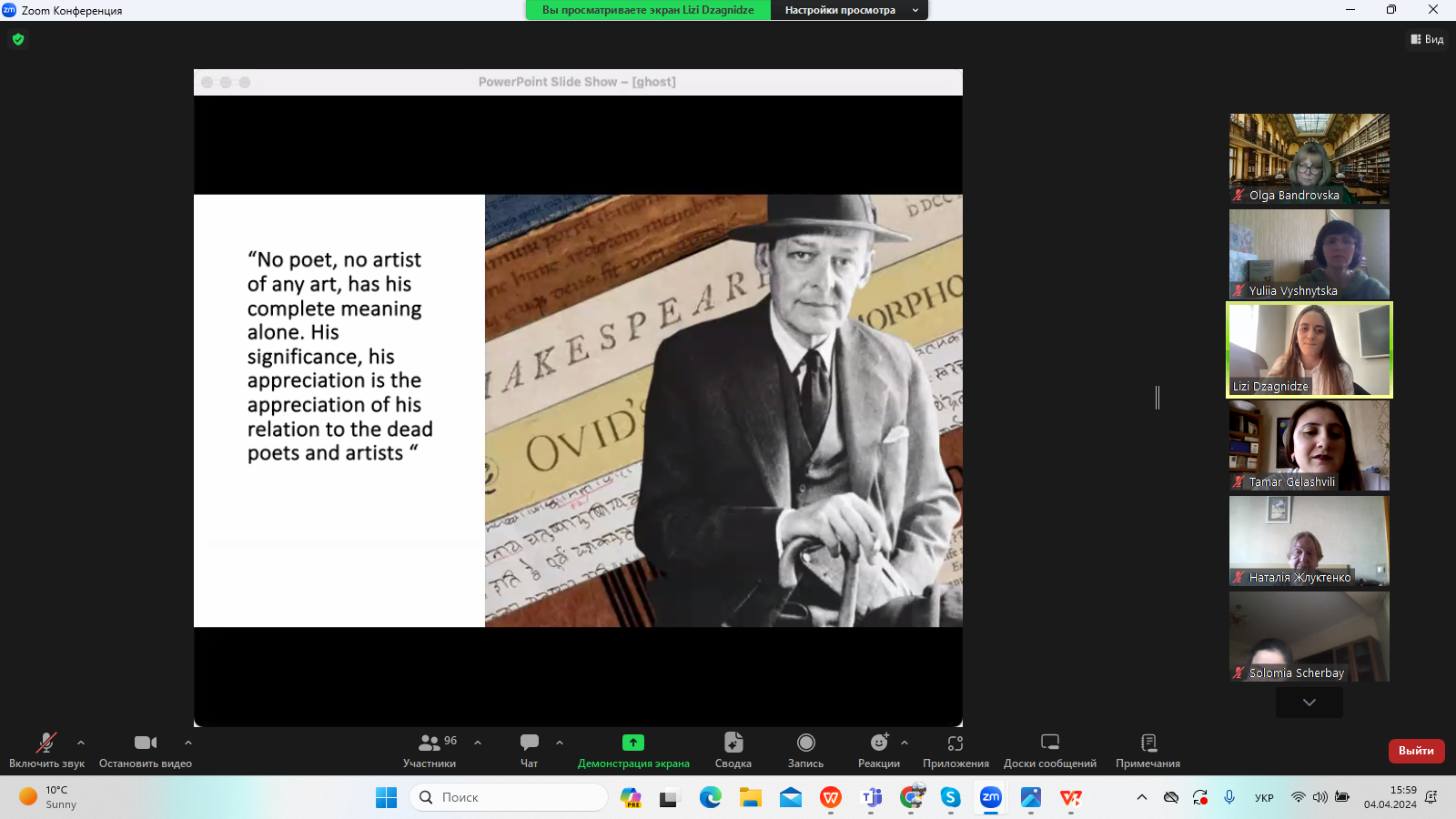The image size is (1456, 819).
Task: Leave meeting with Выйти button
Action: (1416, 751)
